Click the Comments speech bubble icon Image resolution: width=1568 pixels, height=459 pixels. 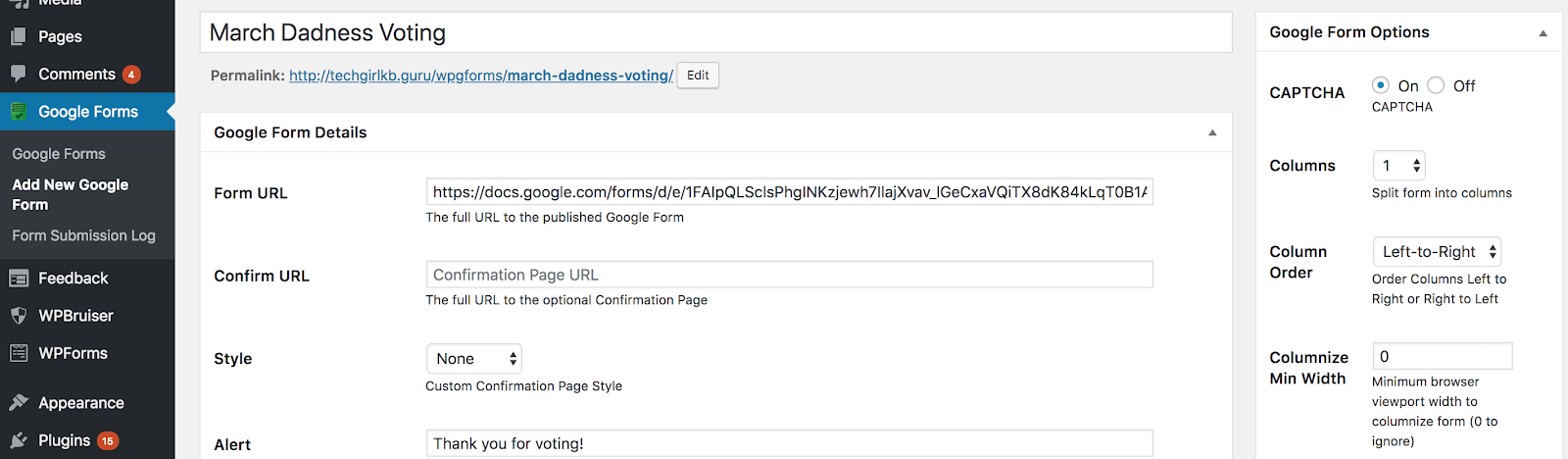tap(19, 74)
